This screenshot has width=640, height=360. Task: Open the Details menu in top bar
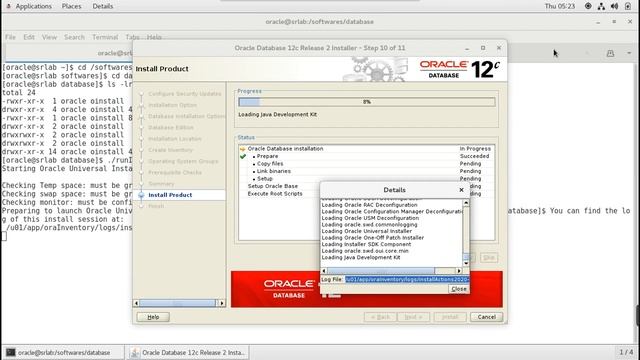coord(102,6)
